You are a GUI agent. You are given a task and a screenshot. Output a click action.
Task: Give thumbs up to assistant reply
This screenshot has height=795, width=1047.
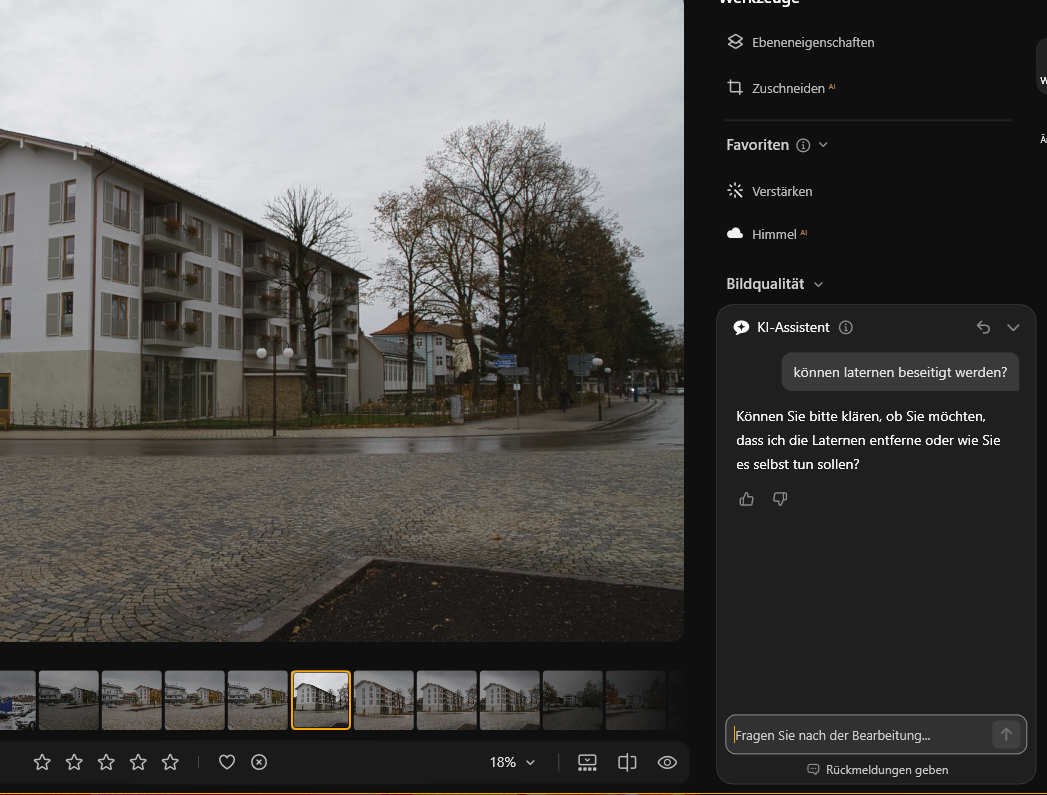[x=747, y=499]
